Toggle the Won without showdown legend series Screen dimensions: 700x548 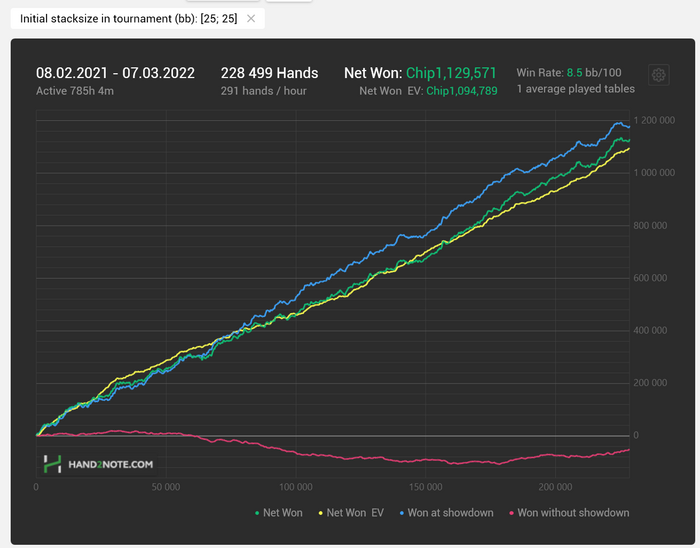[x=569, y=513]
